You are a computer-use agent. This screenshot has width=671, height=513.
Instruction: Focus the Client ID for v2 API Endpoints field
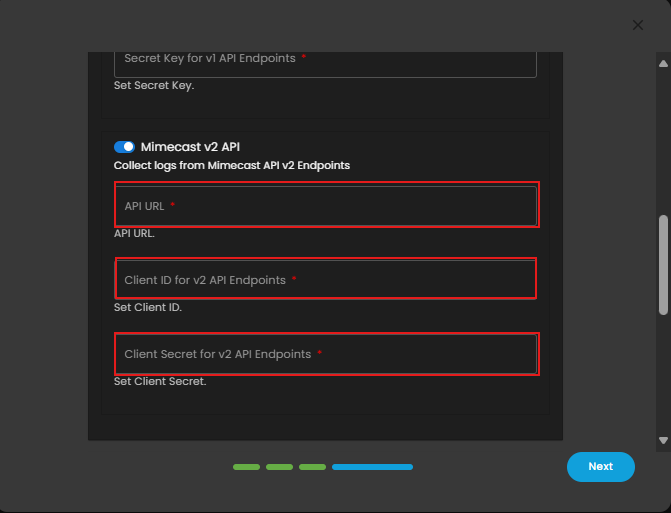click(325, 280)
